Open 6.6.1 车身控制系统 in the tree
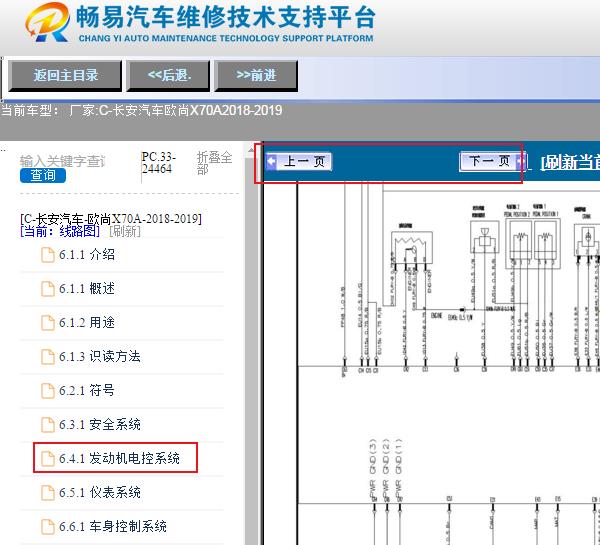This screenshot has width=600, height=545. click(x=112, y=526)
